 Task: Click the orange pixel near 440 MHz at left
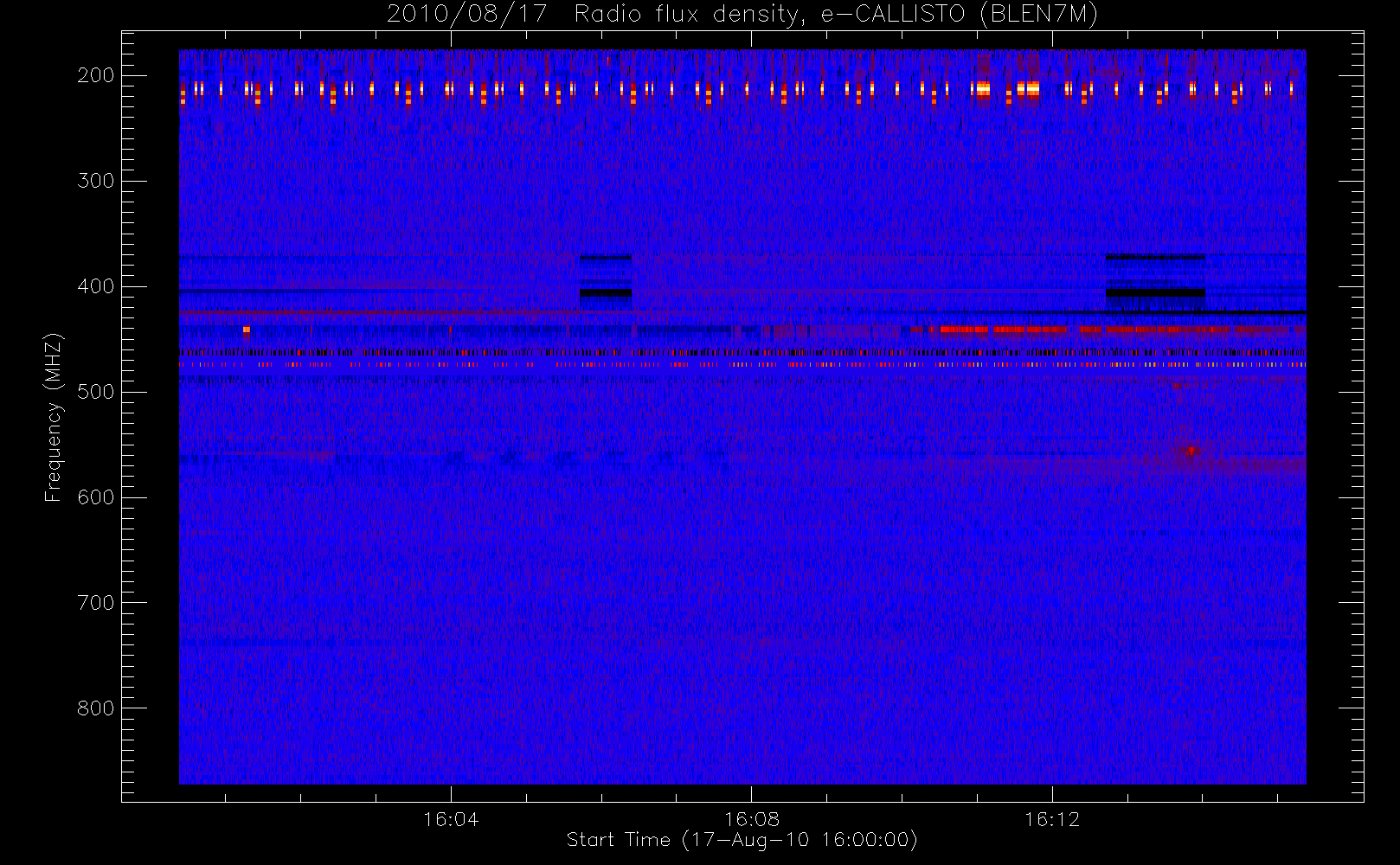(247, 330)
